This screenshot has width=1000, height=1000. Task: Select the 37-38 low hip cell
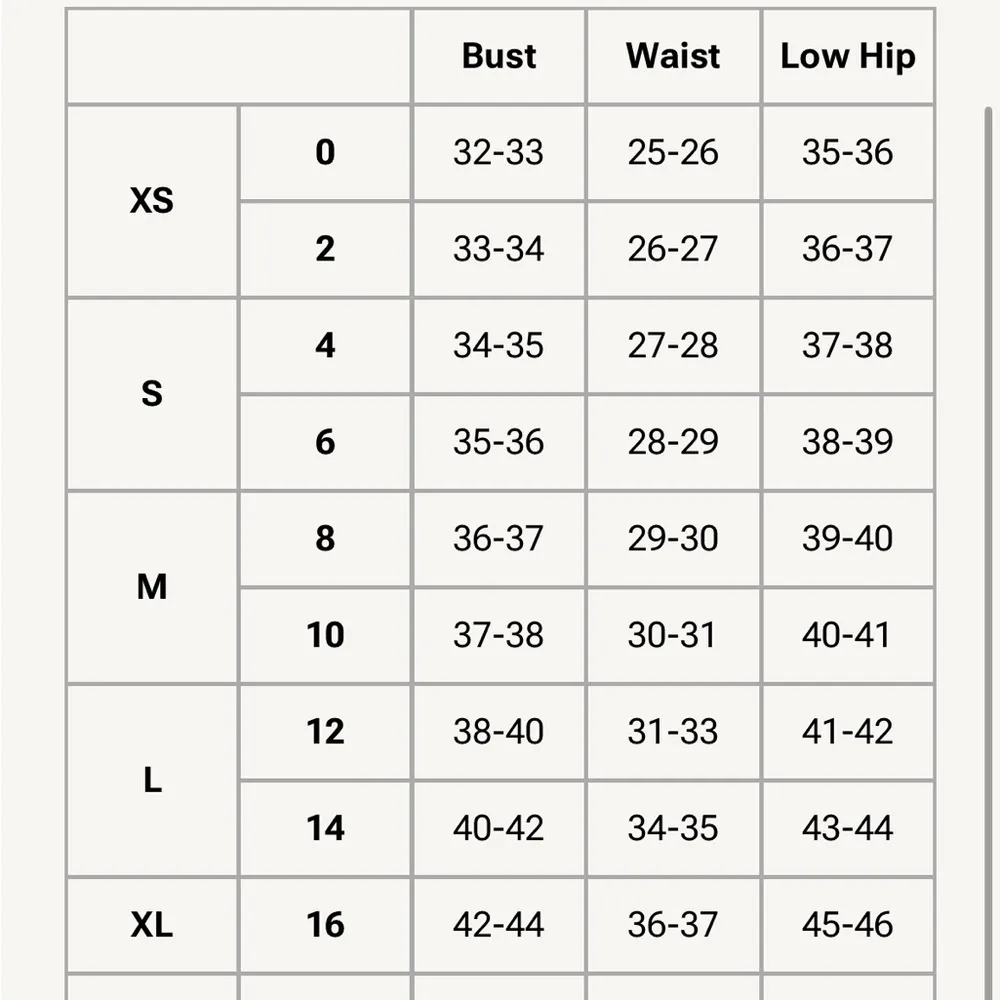point(847,346)
